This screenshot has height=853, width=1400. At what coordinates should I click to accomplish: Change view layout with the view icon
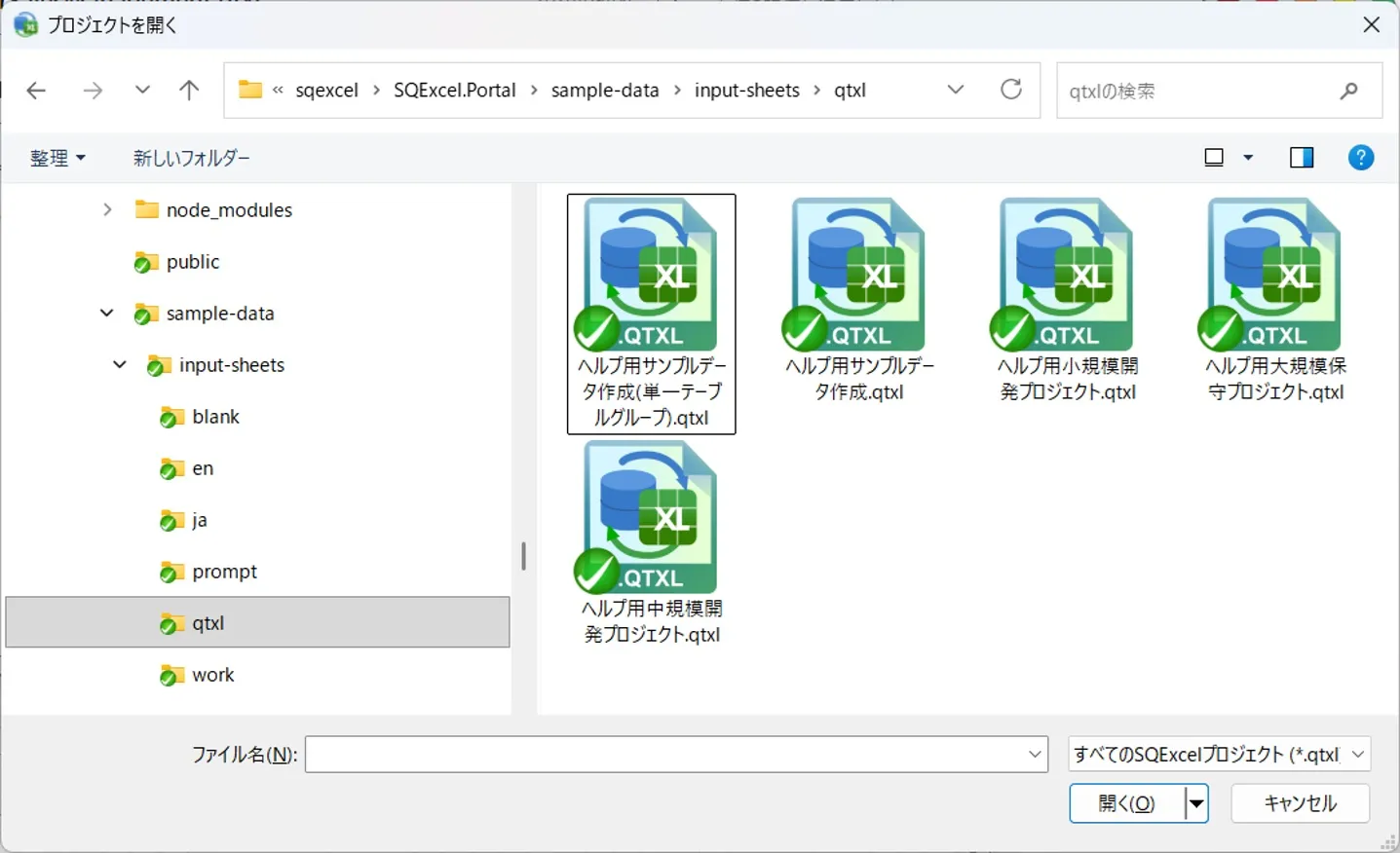(1214, 158)
